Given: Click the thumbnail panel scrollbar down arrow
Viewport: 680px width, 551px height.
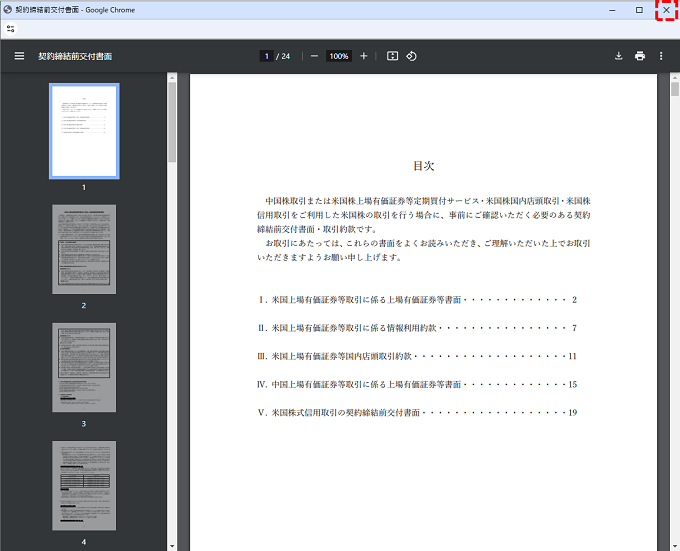Looking at the screenshot, I should 171,545.
